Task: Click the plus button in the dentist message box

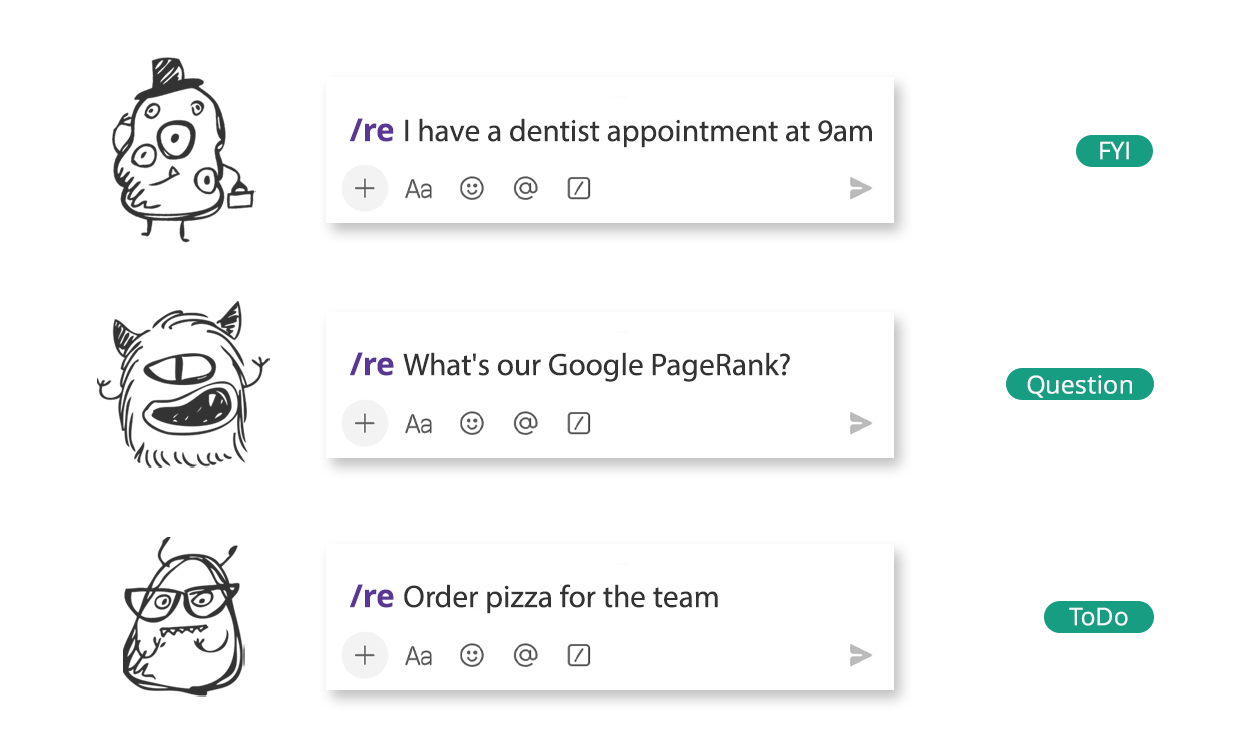Action: 365,188
